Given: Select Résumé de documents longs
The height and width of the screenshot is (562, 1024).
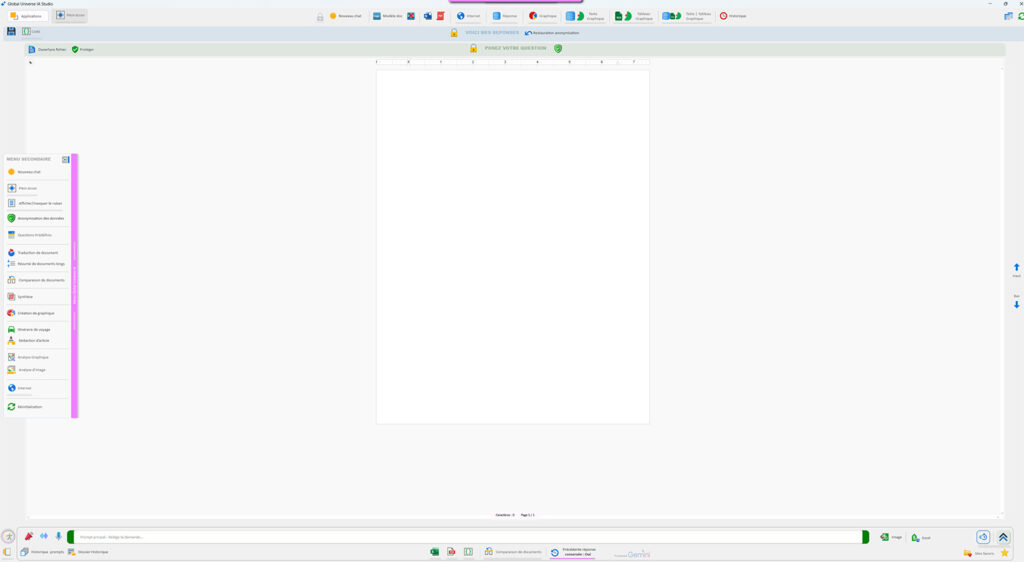Looking at the screenshot, I should (36, 264).
